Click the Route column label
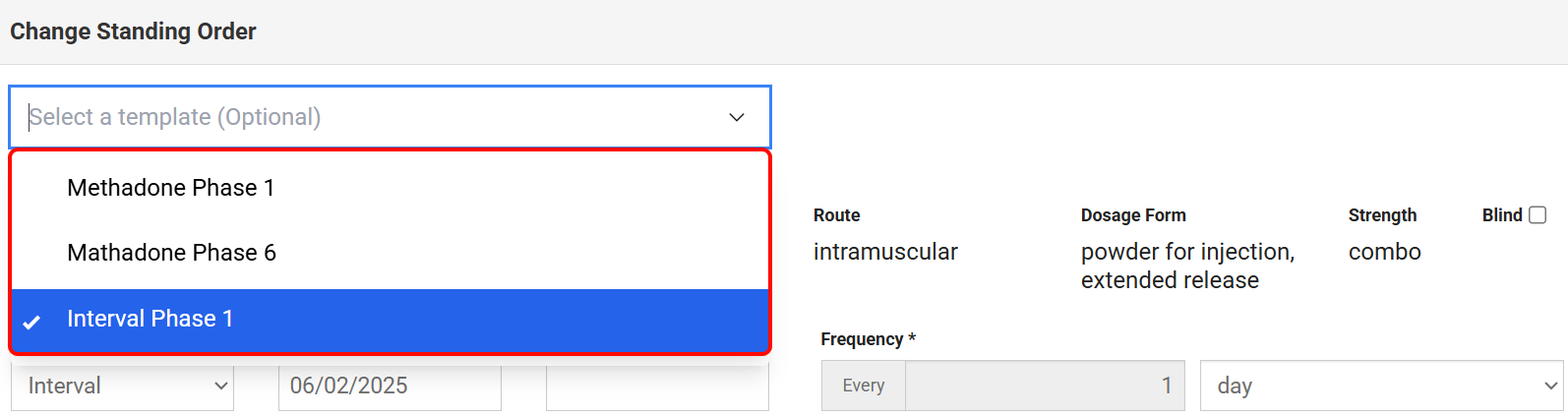The width and height of the screenshot is (1568, 416). pos(836,215)
